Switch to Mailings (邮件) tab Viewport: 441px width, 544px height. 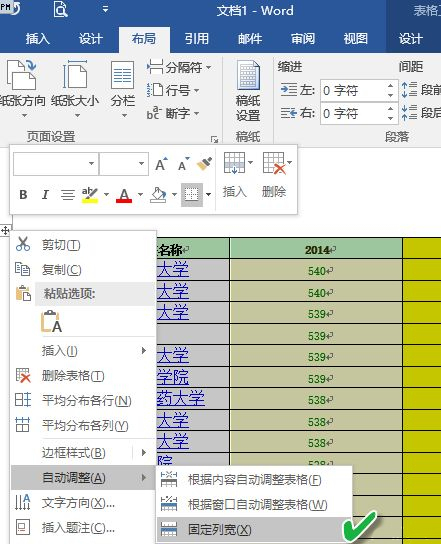click(x=250, y=39)
